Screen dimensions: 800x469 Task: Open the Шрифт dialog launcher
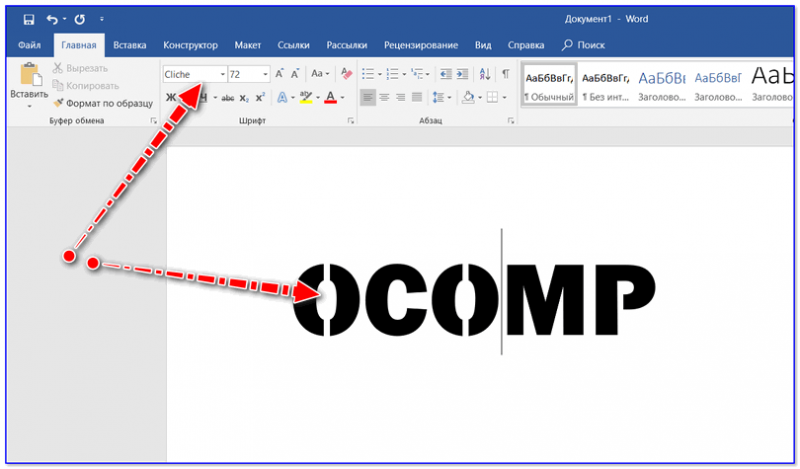(x=351, y=121)
